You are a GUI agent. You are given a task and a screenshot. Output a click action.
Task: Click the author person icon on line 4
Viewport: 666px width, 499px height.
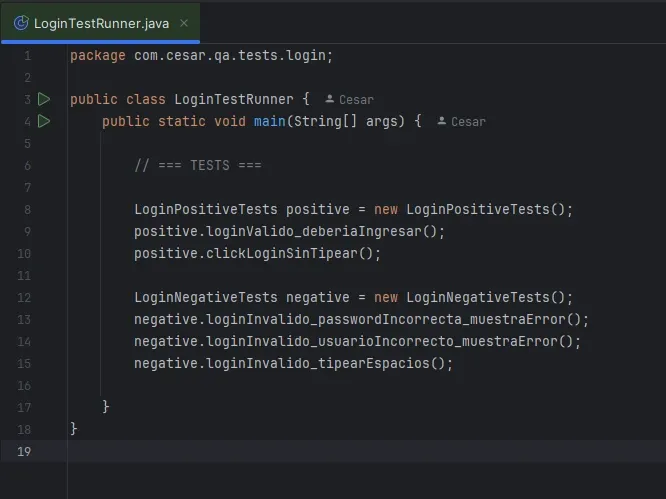pos(441,121)
